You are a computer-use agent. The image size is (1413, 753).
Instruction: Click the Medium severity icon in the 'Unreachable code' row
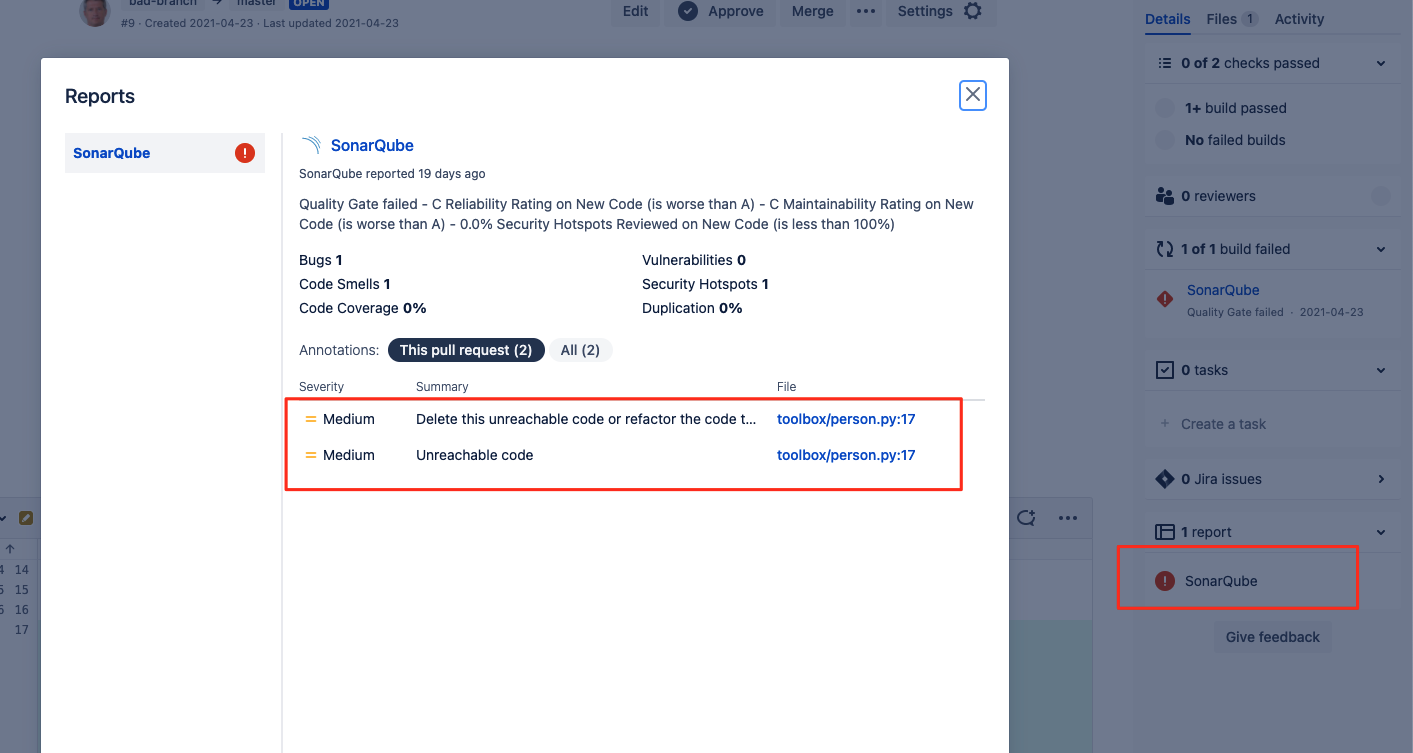310,455
